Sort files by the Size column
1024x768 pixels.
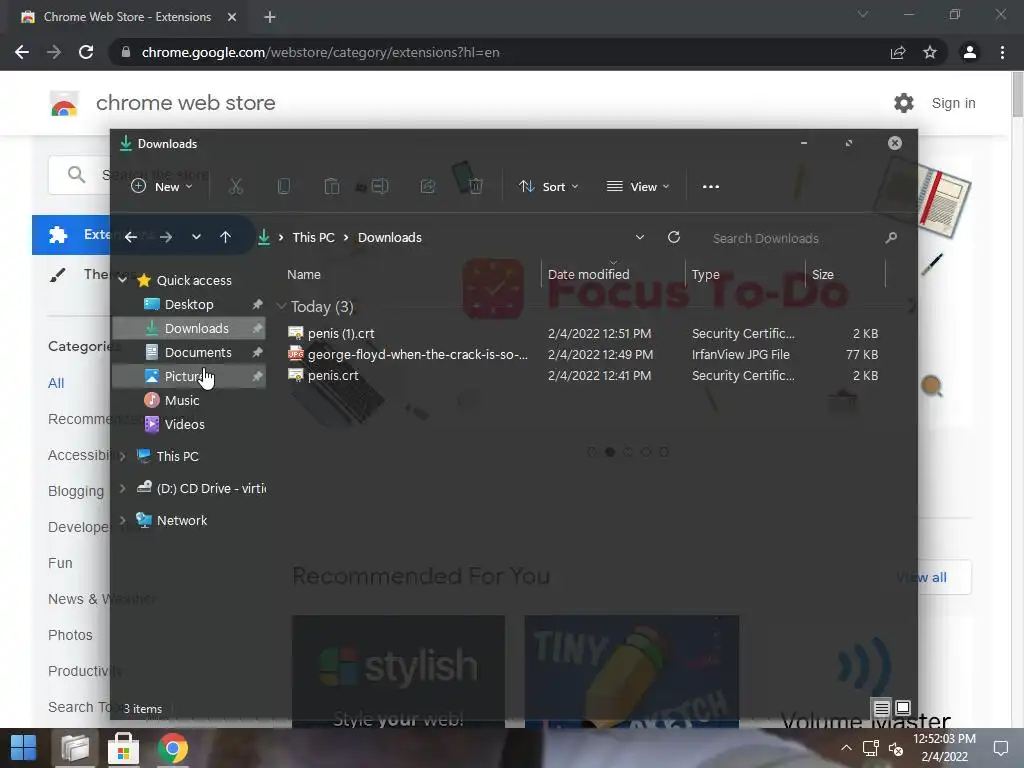(x=845, y=274)
